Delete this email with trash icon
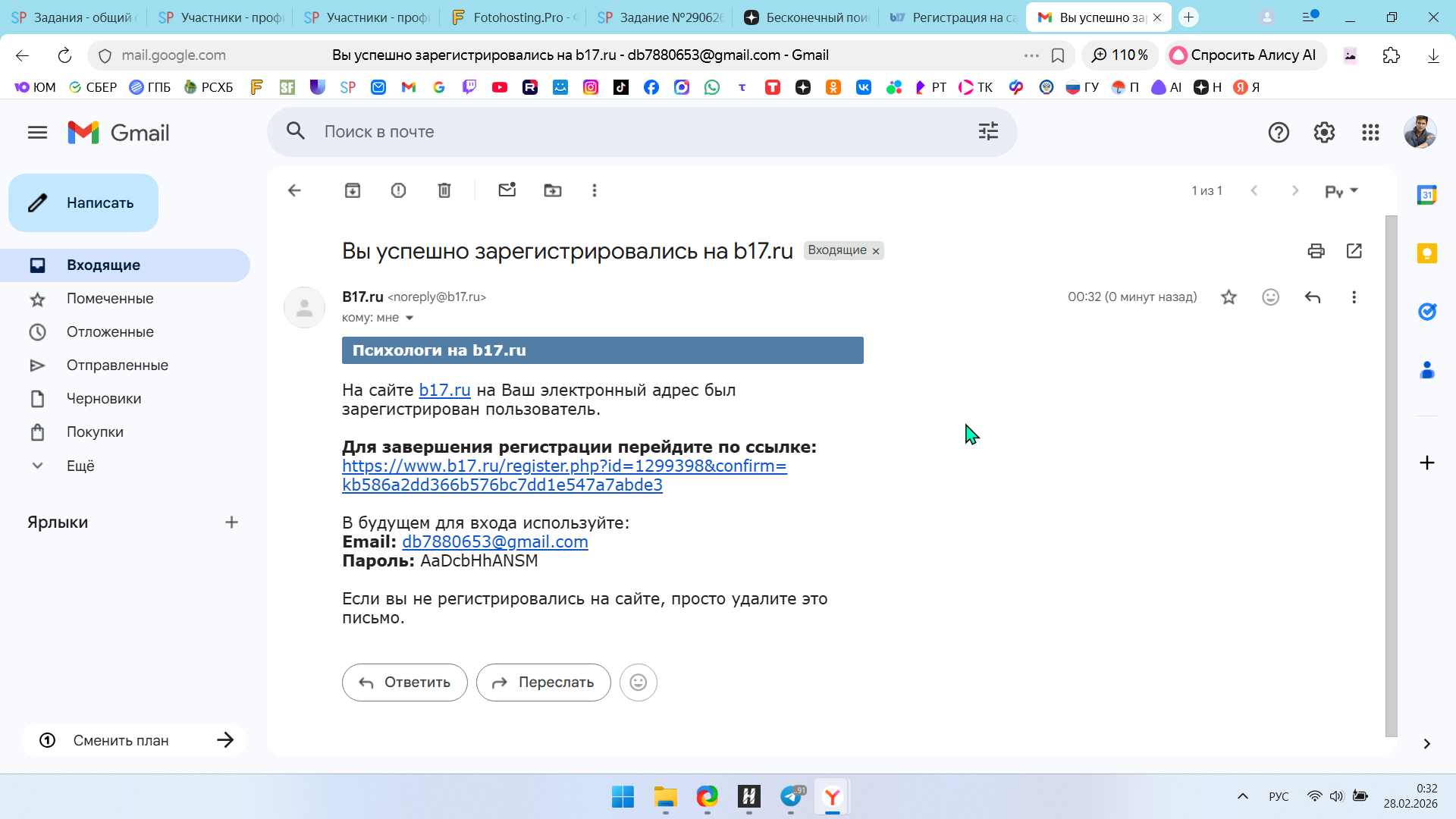Viewport: 1456px width, 819px height. pos(444,190)
